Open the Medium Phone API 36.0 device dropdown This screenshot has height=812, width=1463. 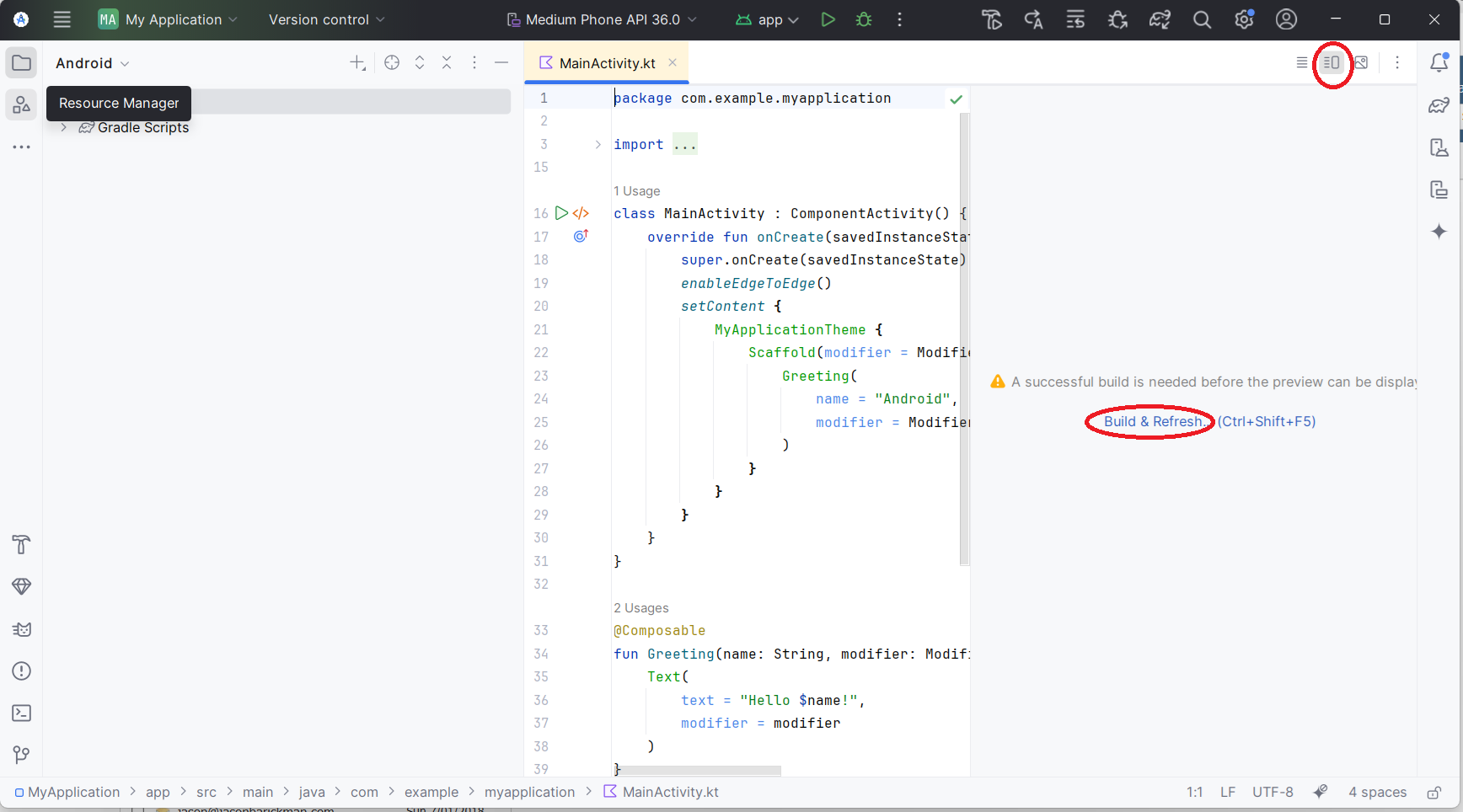tap(603, 19)
